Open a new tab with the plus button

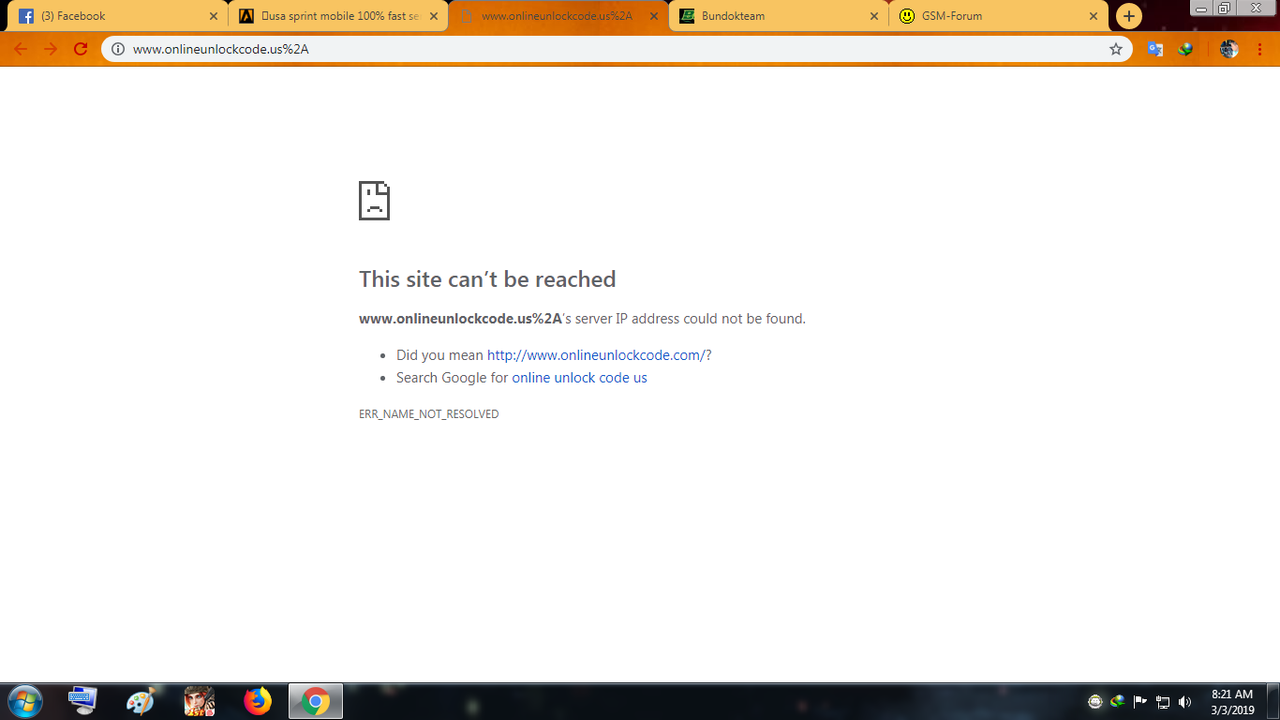click(x=1128, y=16)
